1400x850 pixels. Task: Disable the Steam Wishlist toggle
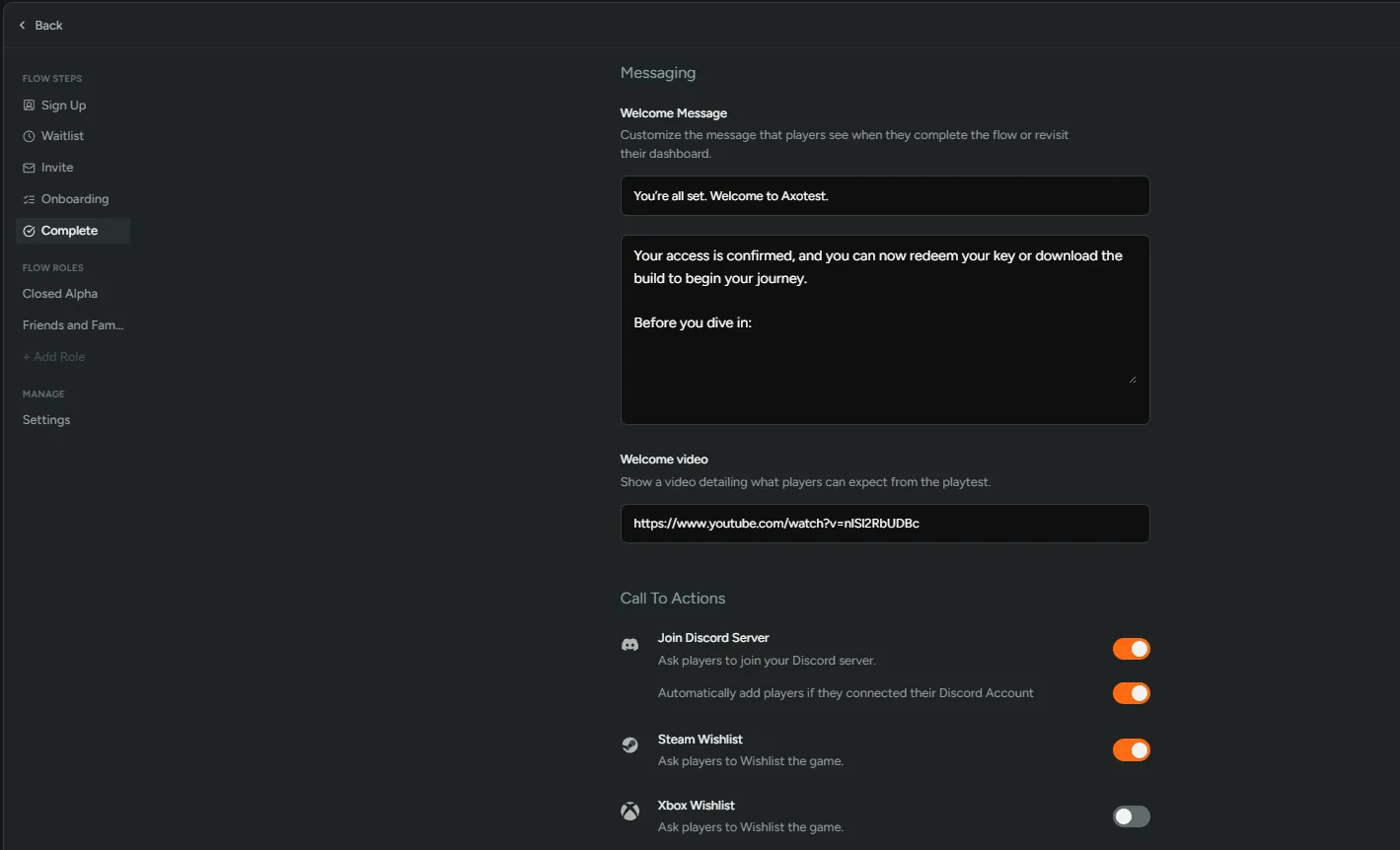tap(1131, 750)
